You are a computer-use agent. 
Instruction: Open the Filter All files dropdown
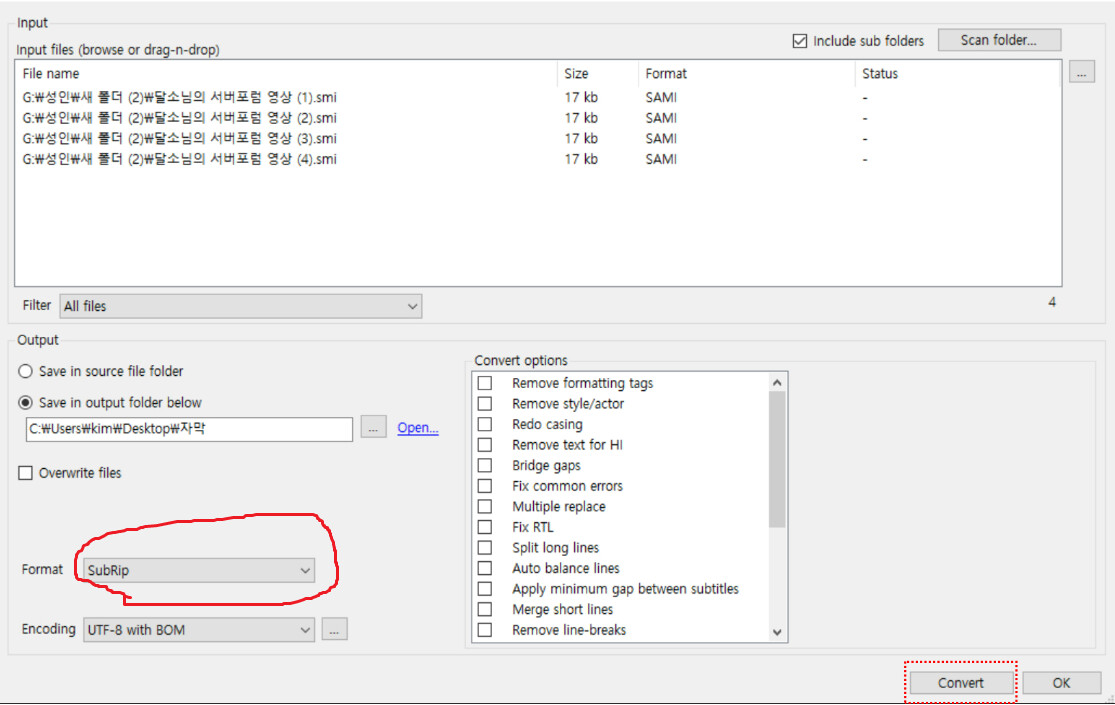click(x=240, y=307)
